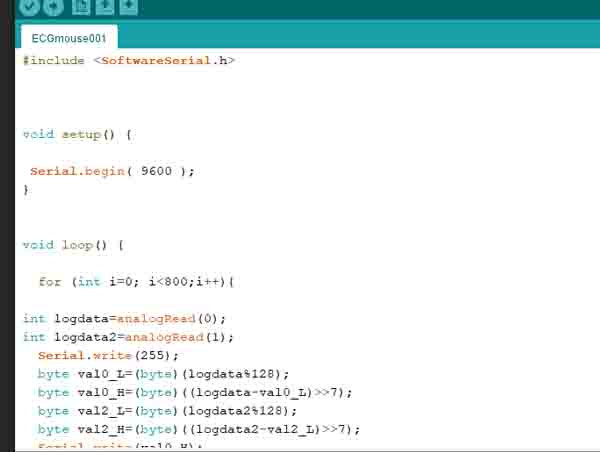Click the Verify checkmark button
Viewport: 600px width, 452px height.
coord(29,6)
